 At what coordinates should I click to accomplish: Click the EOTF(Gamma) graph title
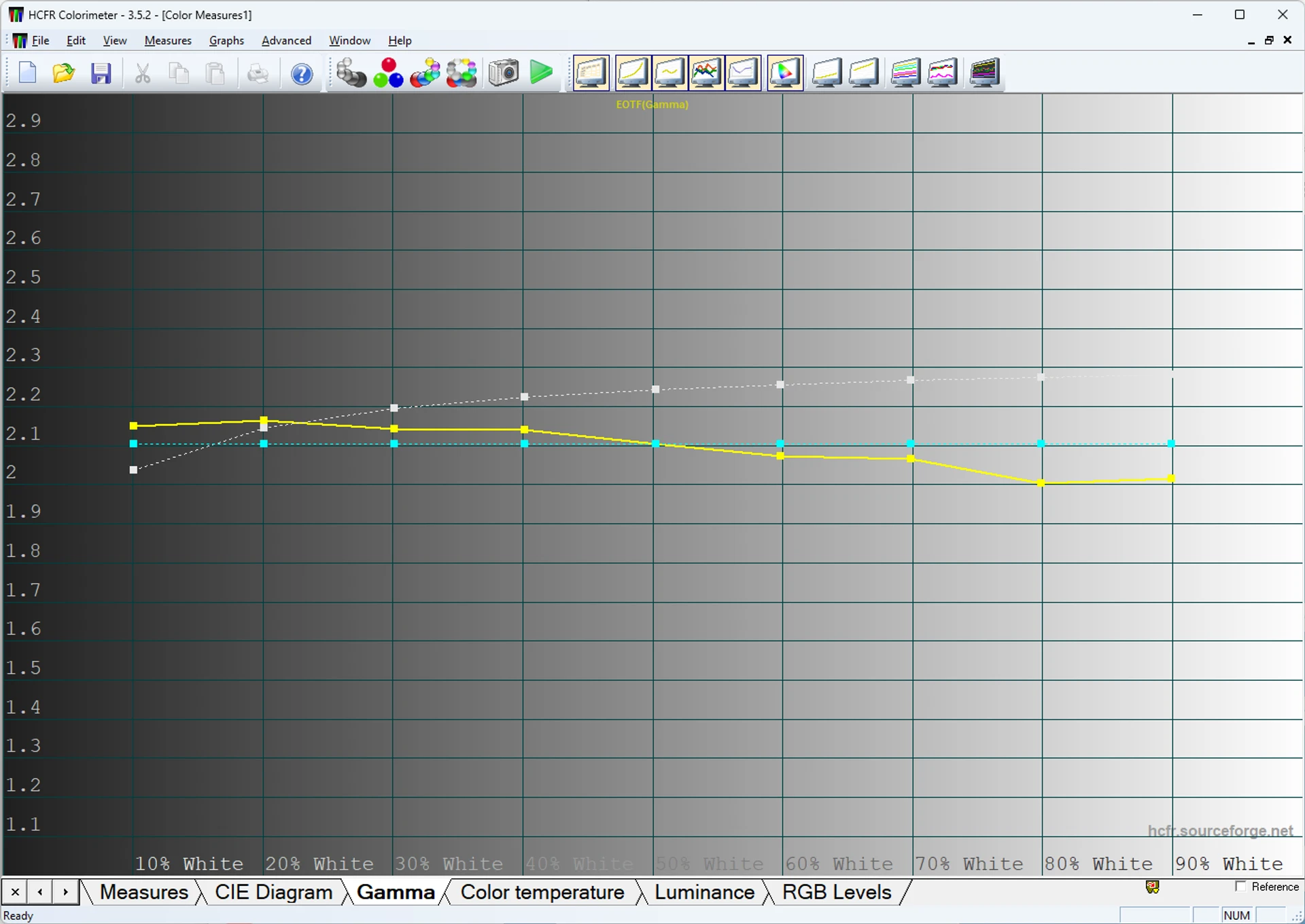tap(652, 105)
